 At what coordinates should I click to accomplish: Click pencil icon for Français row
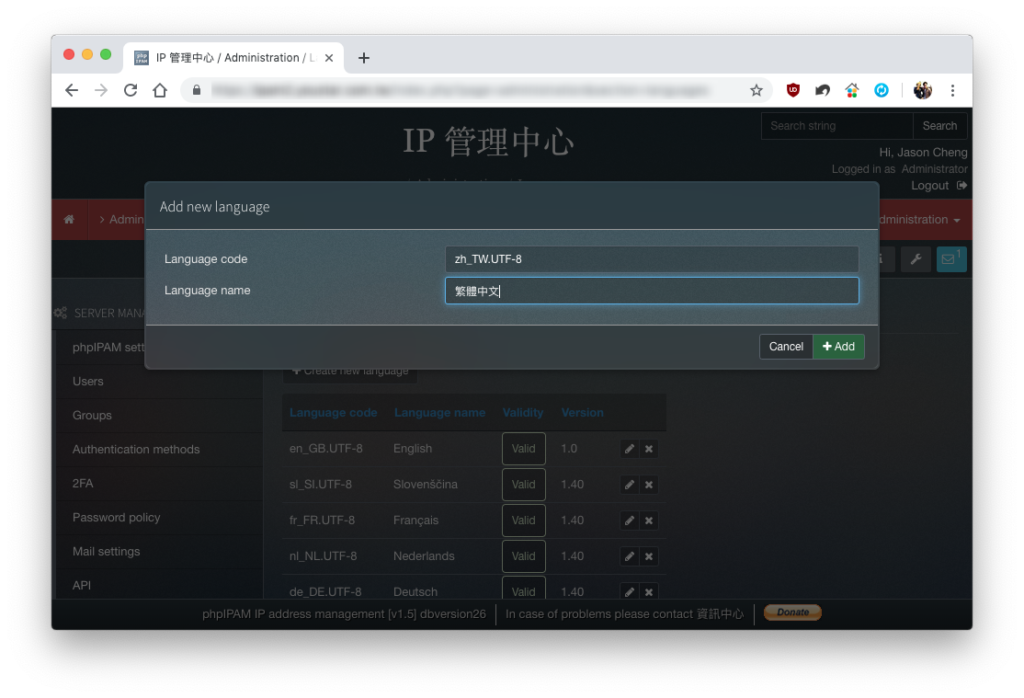coord(629,521)
